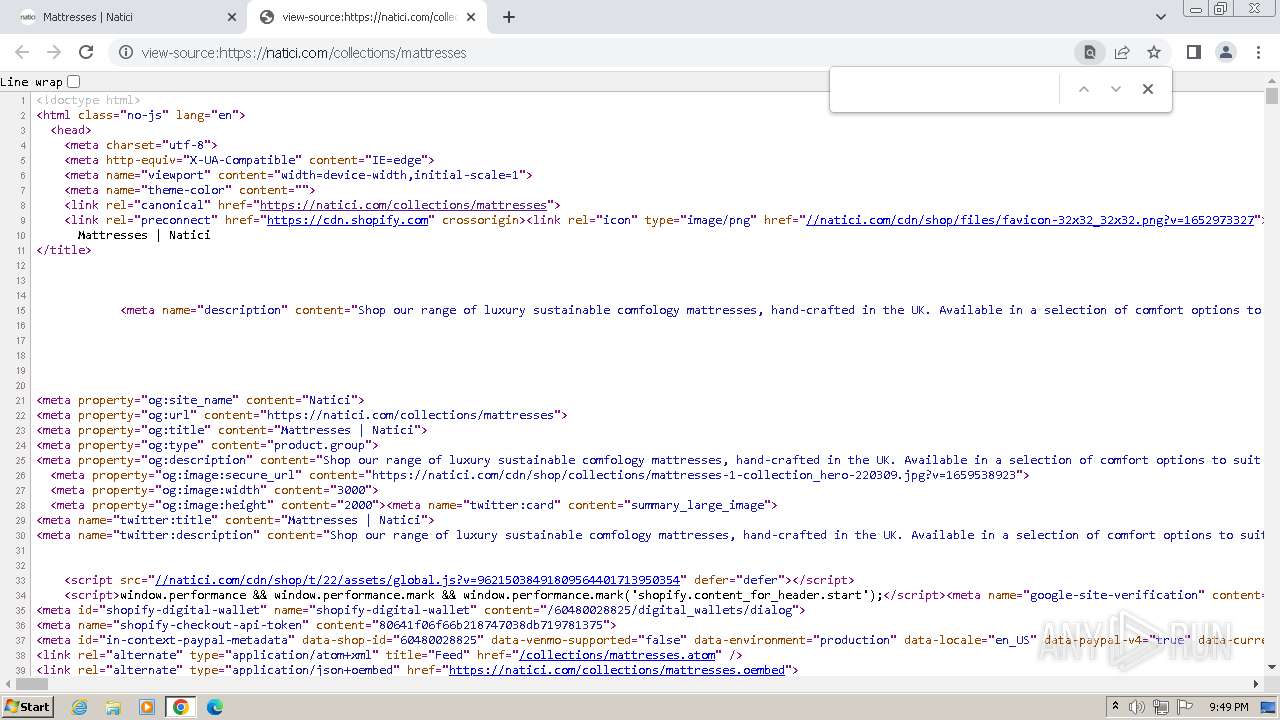Open the Windows Start menu
This screenshot has width=1280, height=720.
(27, 707)
